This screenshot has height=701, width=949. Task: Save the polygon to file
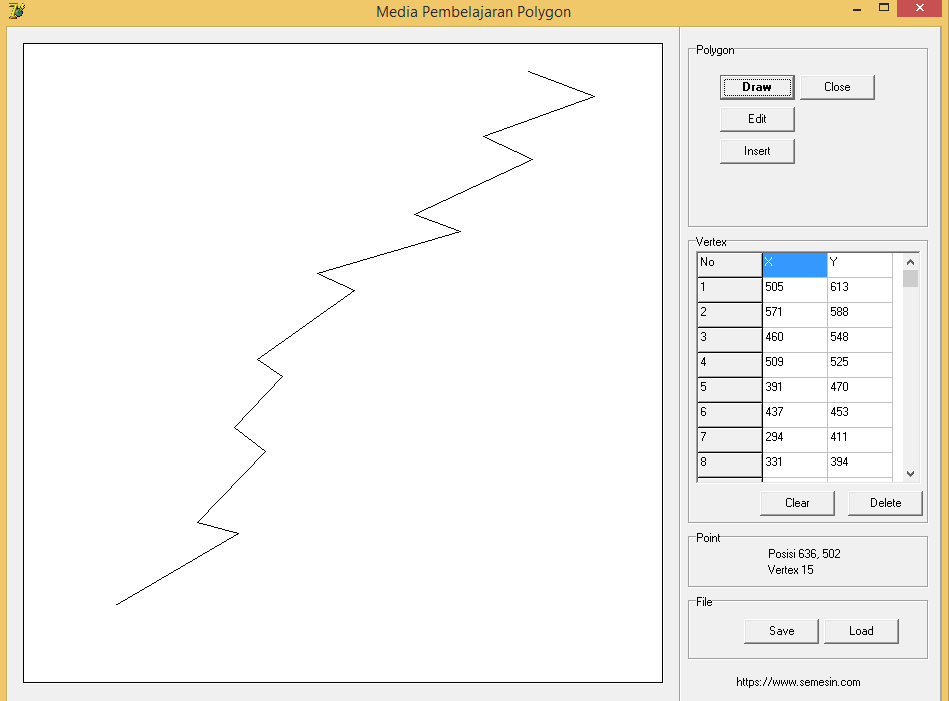[x=781, y=631]
